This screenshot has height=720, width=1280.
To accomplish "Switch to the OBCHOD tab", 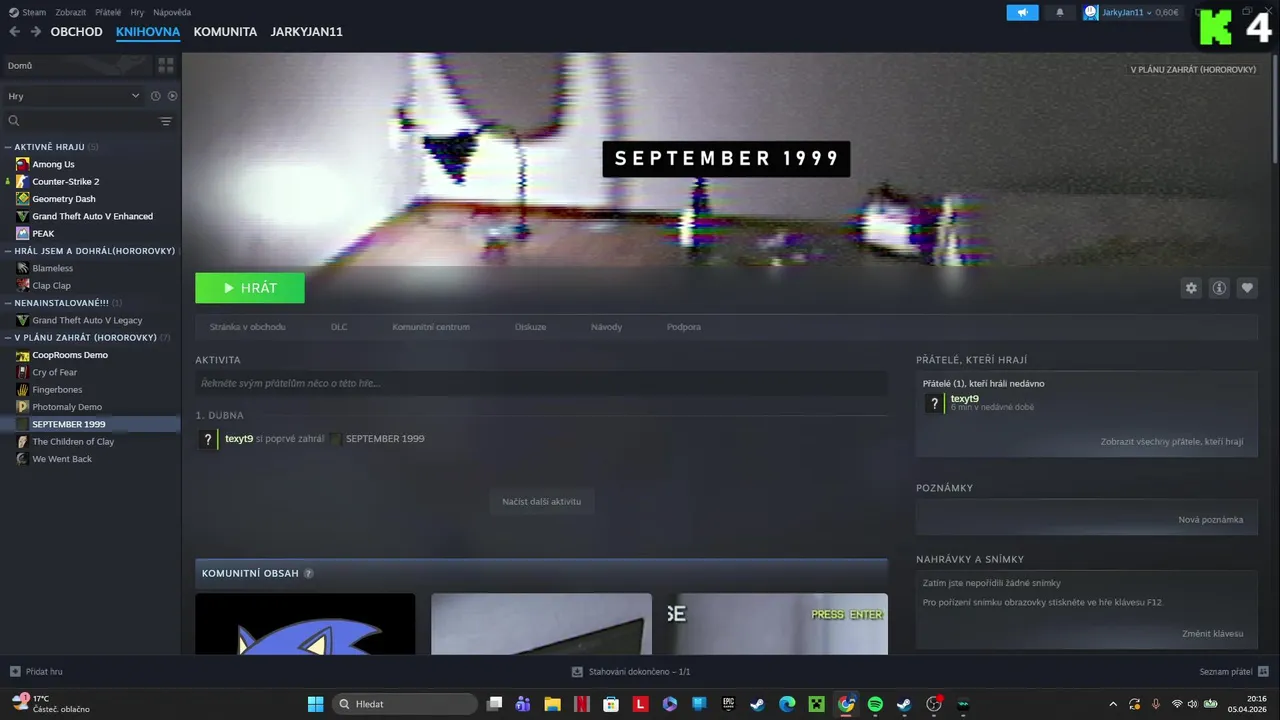I will point(77,32).
